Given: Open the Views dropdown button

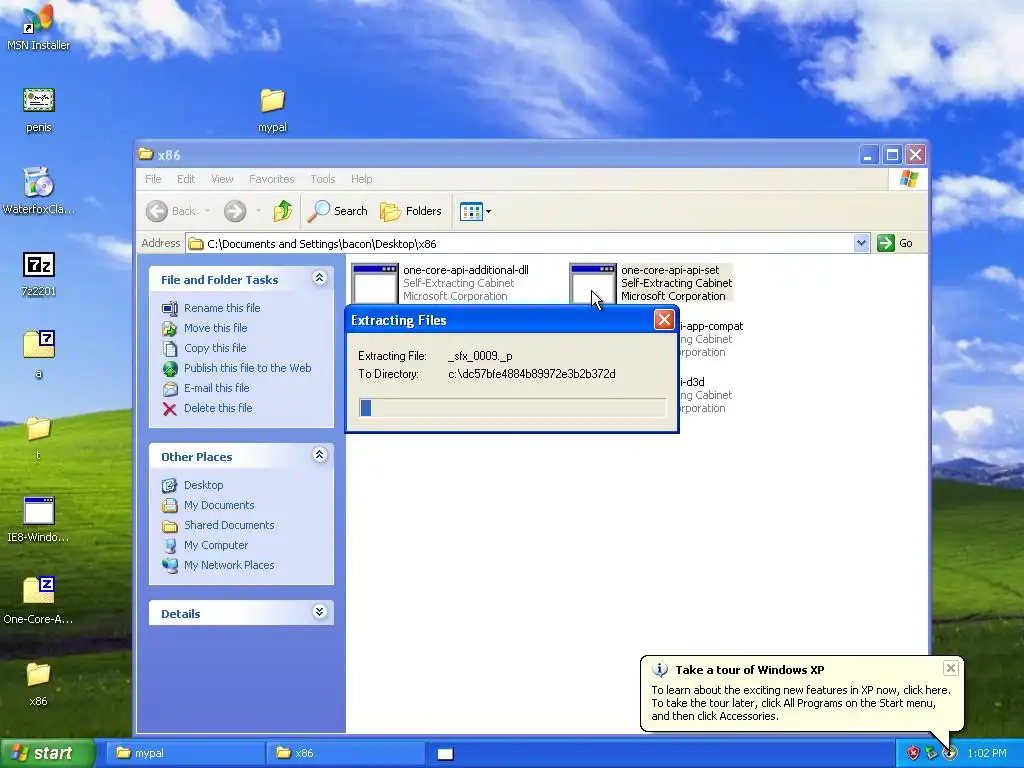Looking at the screenshot, I should (475, 211).
